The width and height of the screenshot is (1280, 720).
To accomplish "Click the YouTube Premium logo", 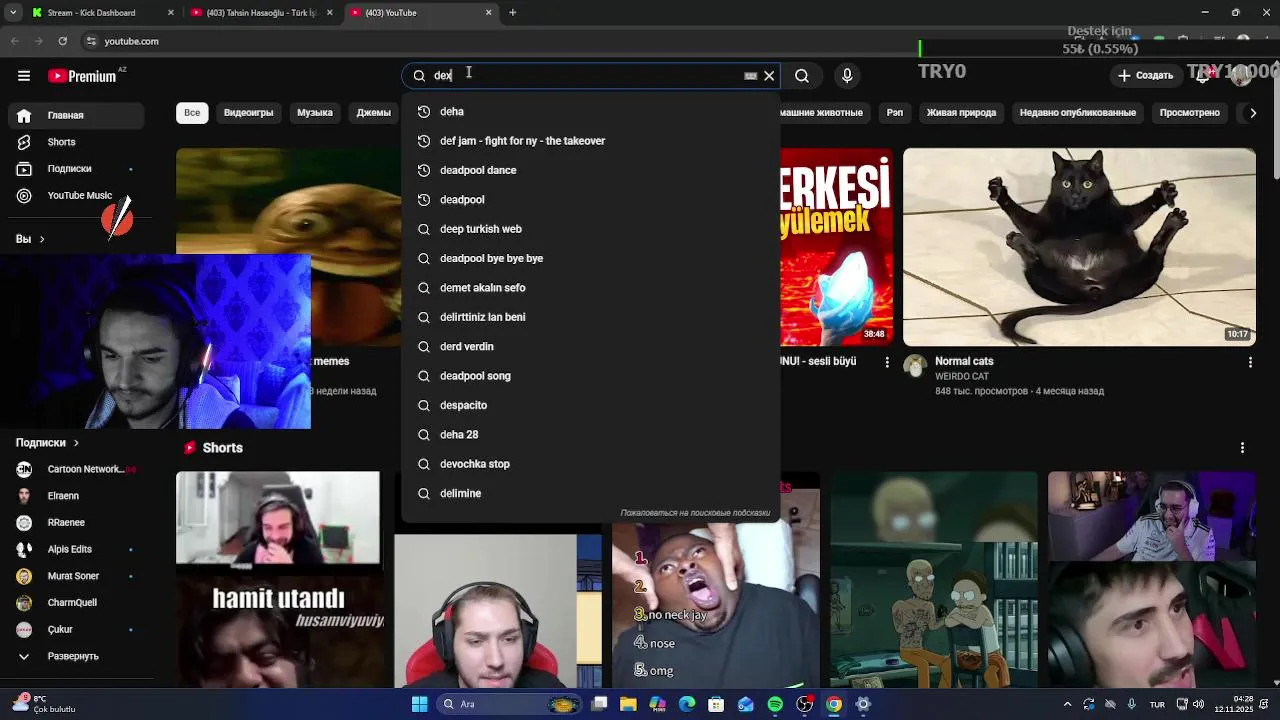I will (82, 76).
